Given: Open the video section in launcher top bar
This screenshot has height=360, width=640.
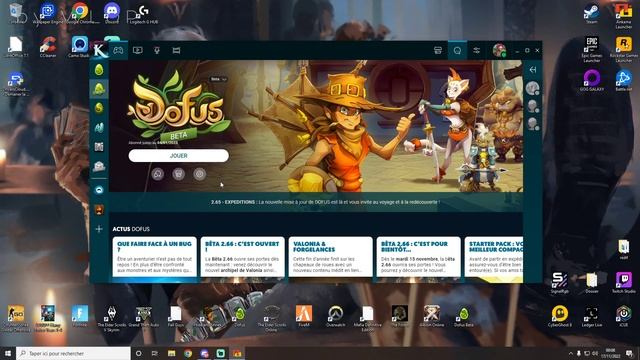Looking at the screenshot, I should [138, 50].
